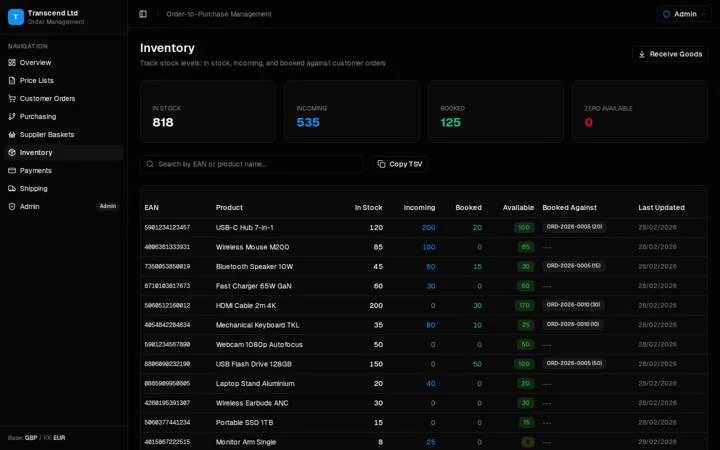The width and height of the screenshot is (720, 450).
Task: Click the Monitor Arm Single product name
Action: (x=246, y=442)
